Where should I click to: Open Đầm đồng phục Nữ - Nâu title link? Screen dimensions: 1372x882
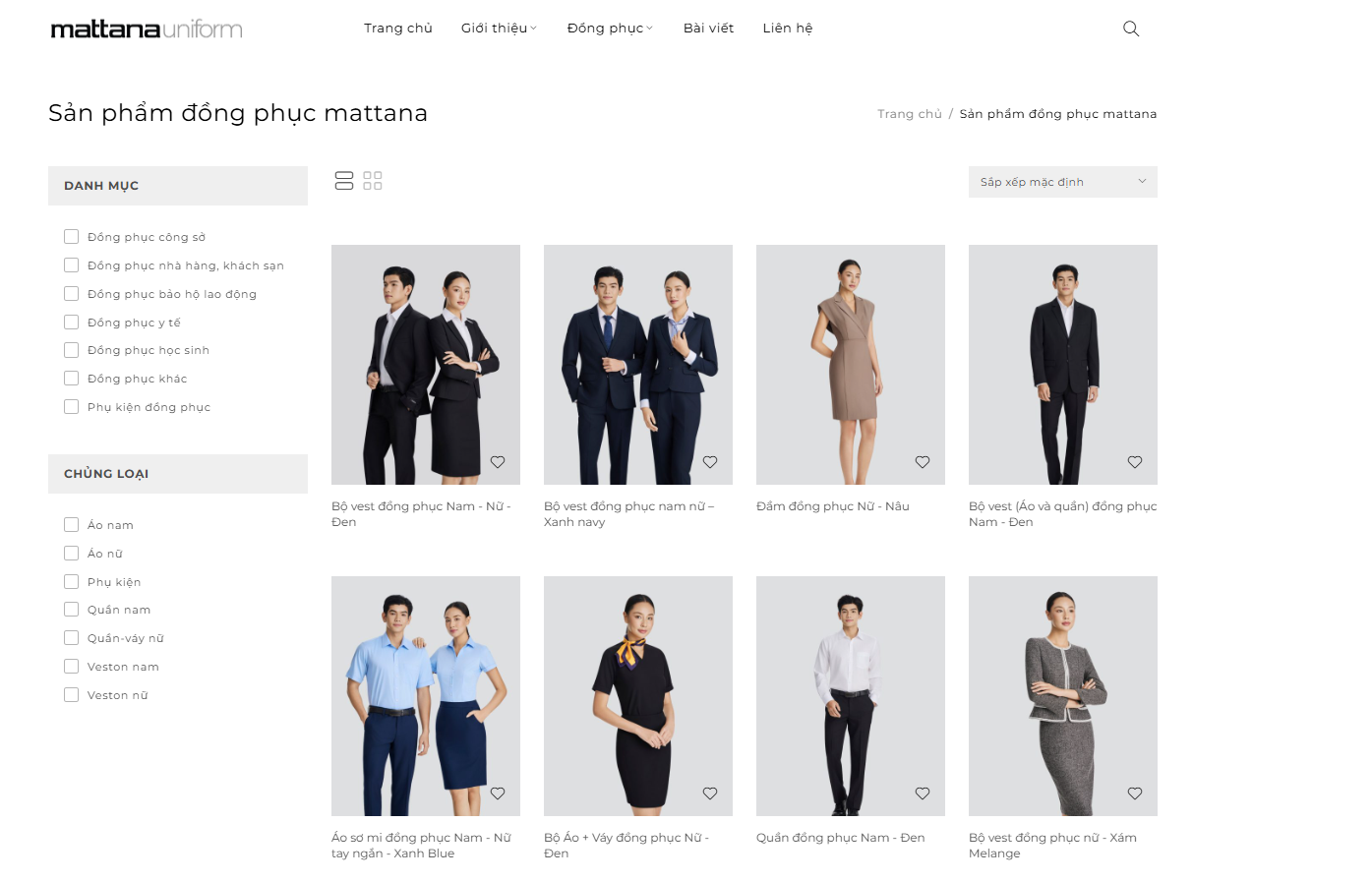[833, 506]
